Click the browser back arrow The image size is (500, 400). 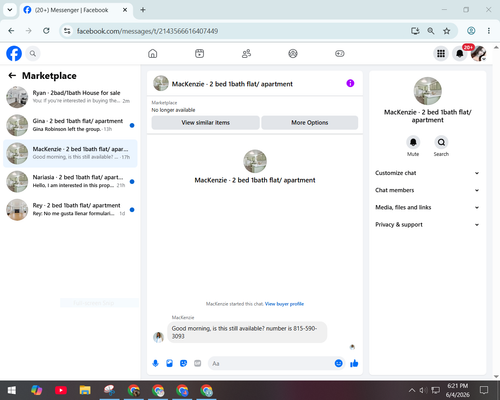11,31
